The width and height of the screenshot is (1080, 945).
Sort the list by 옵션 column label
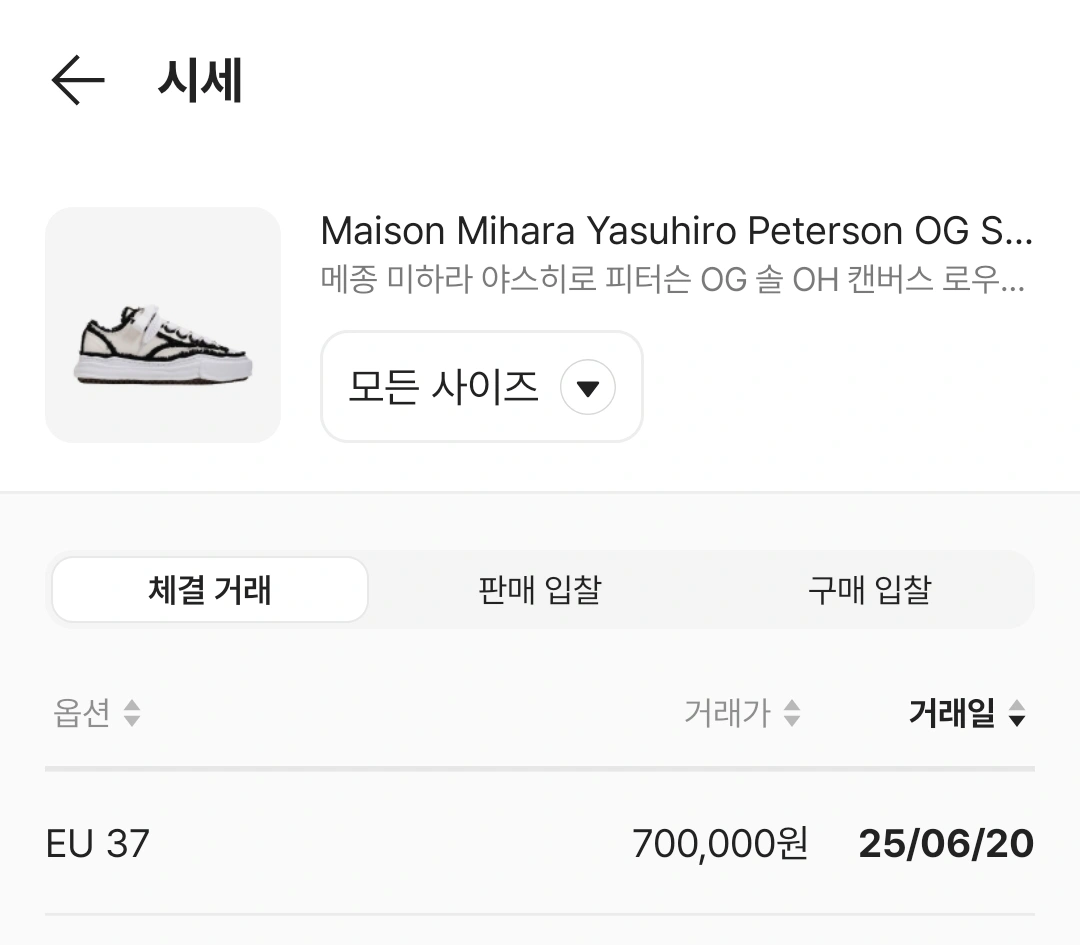(x=81, y=713)
